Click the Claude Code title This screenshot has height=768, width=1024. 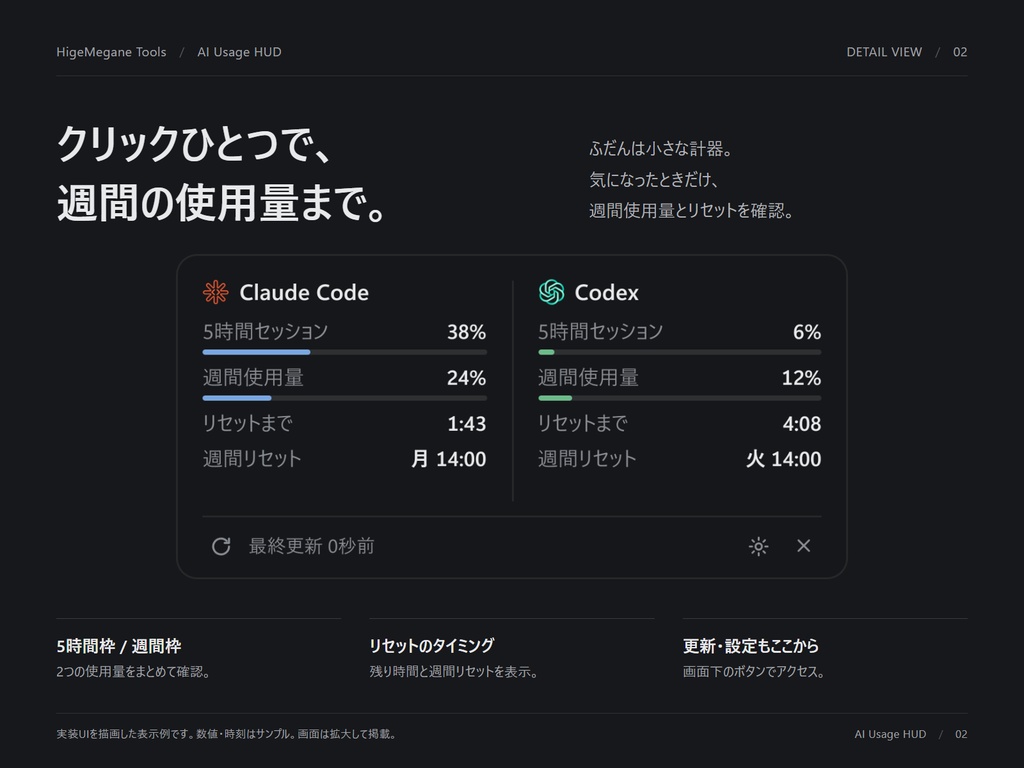[x=304, y=293]
